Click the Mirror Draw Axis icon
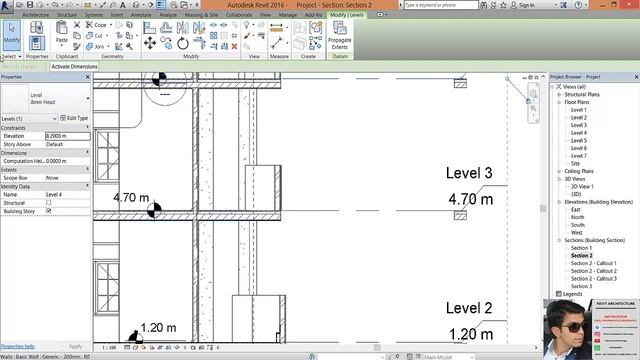 tap(199, 28)
